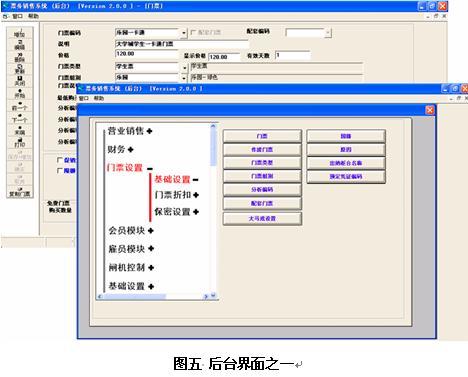The height and width of the screenshot is (377, 468).
Task: Click tree list scroll-right arrow
Action: (x=206, y=296)
